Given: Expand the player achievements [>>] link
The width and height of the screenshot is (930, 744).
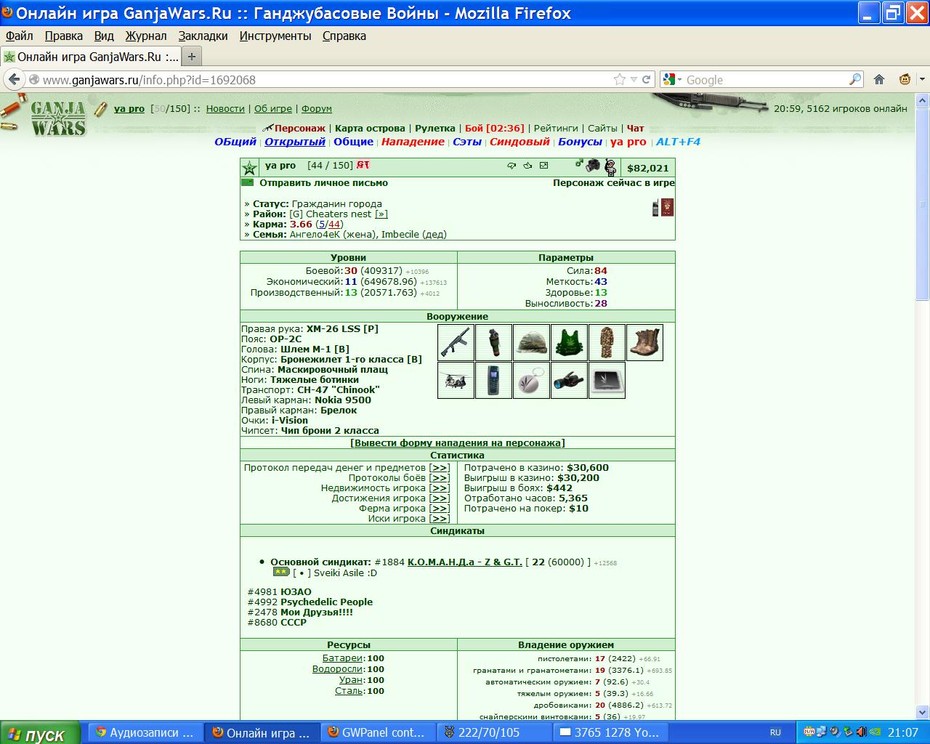Looking at the screenshot, I should click(439, 498).
